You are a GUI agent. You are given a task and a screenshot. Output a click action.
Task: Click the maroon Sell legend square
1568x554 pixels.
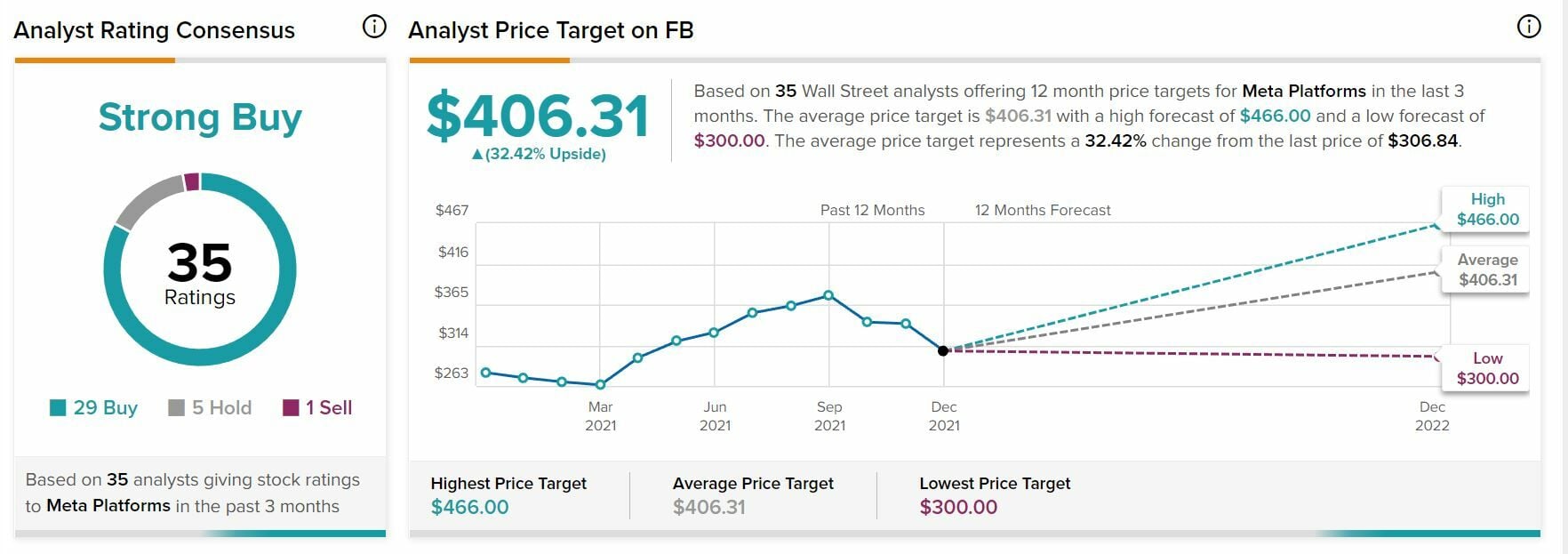pos(291,408)
